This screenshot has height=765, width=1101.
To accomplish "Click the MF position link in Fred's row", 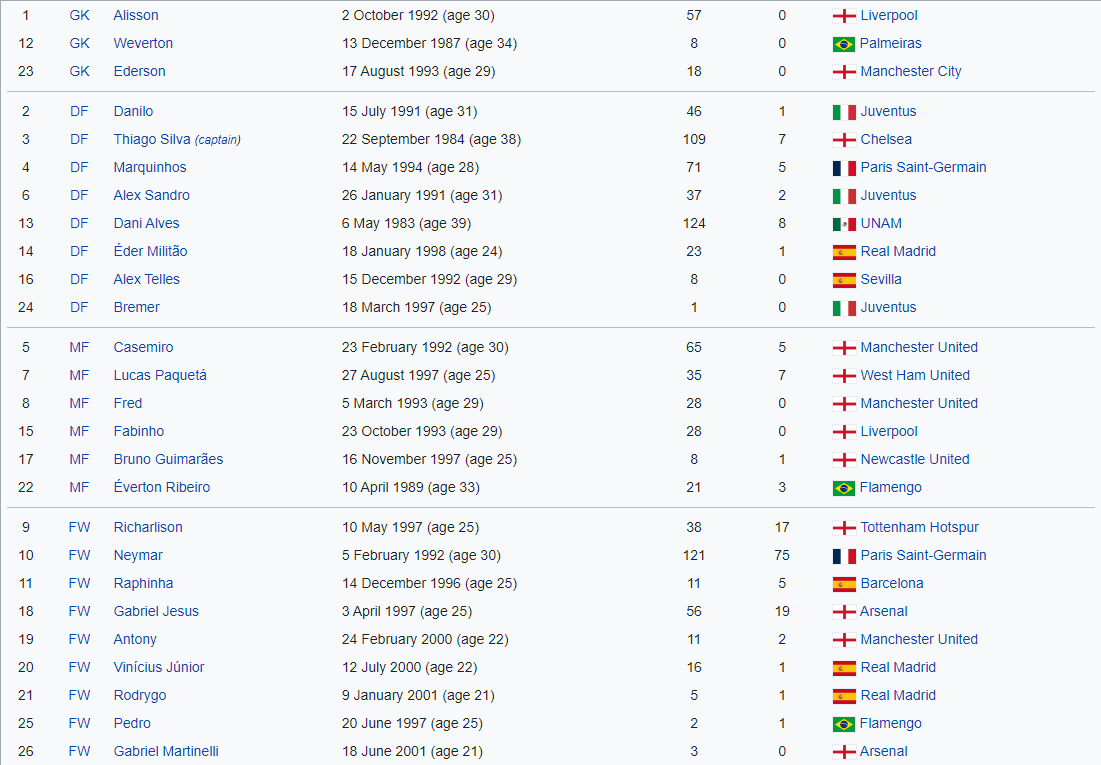I will 79,403.
